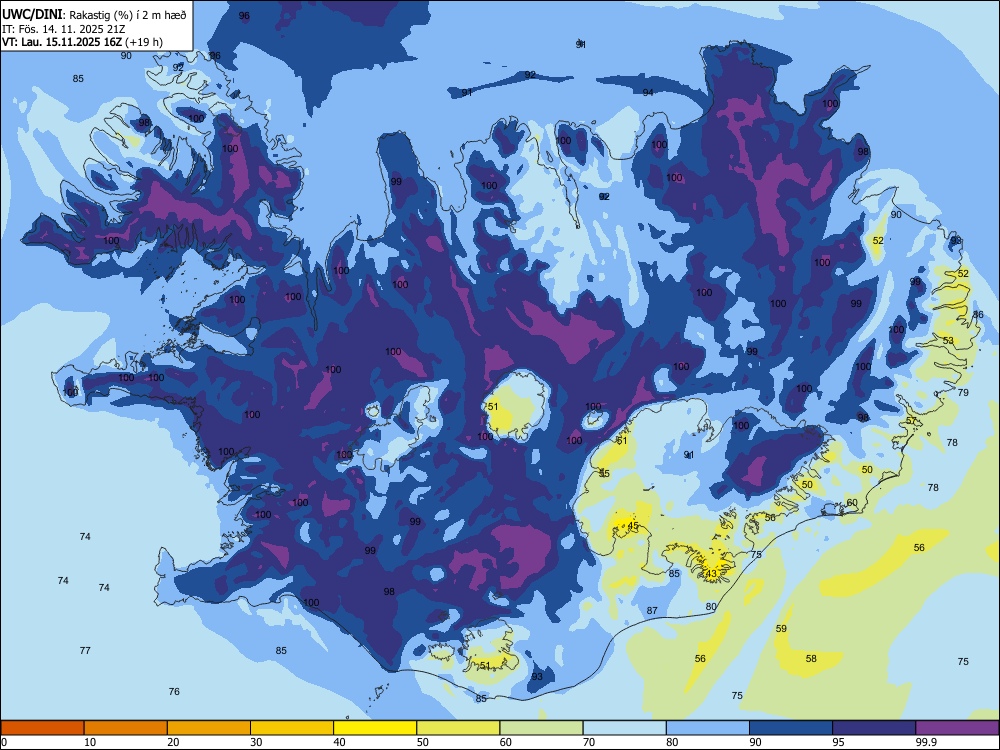Click the legend tick label '10'
1000x750 pixels.
(x=90, y=742)
